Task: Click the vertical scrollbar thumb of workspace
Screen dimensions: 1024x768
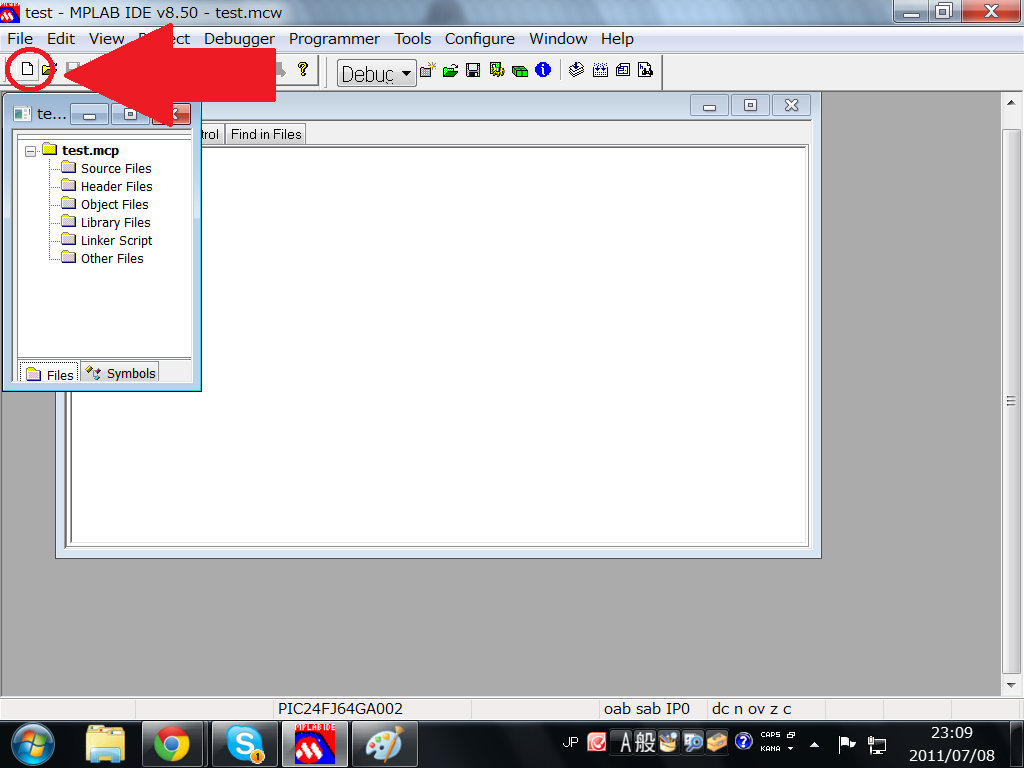Action: pos(1011,401)
